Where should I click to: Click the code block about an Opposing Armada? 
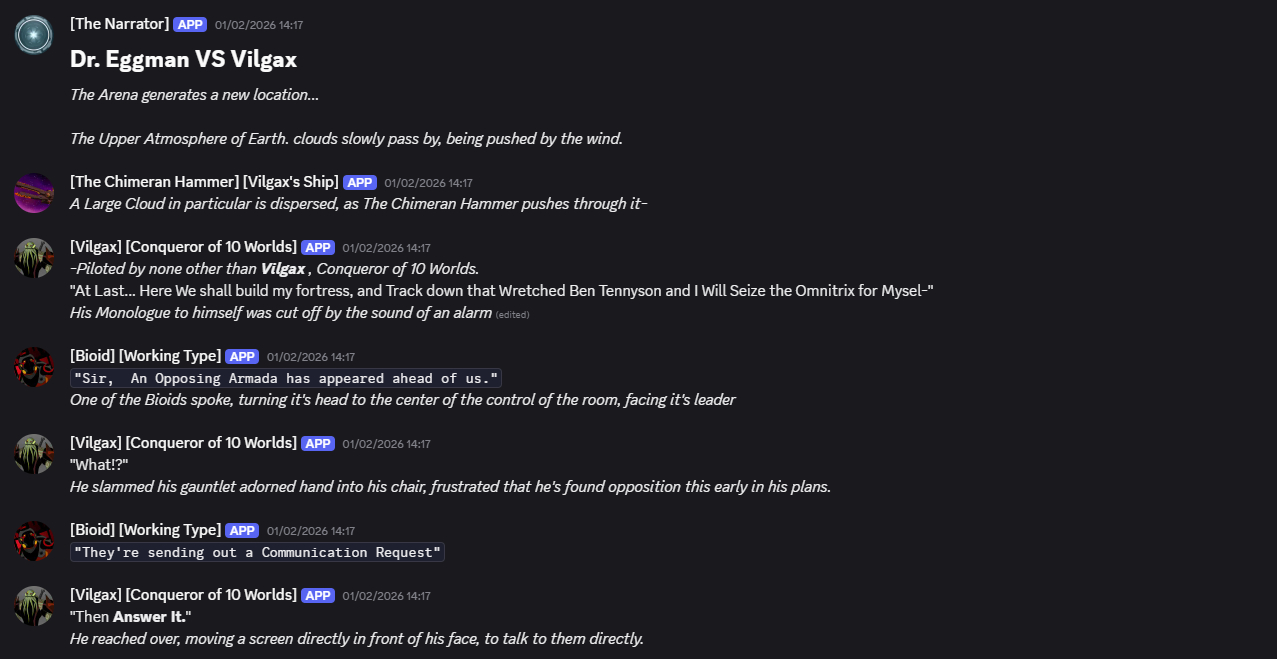point(285,378)
